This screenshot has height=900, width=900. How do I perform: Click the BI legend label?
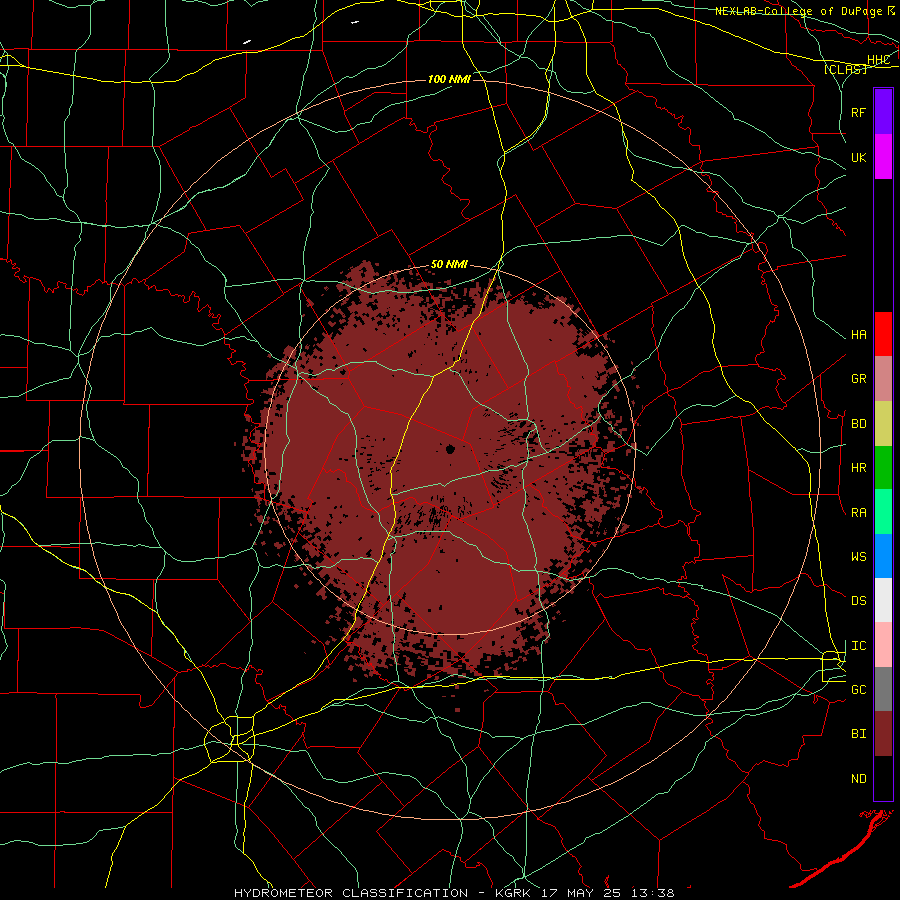click(859, 734)
